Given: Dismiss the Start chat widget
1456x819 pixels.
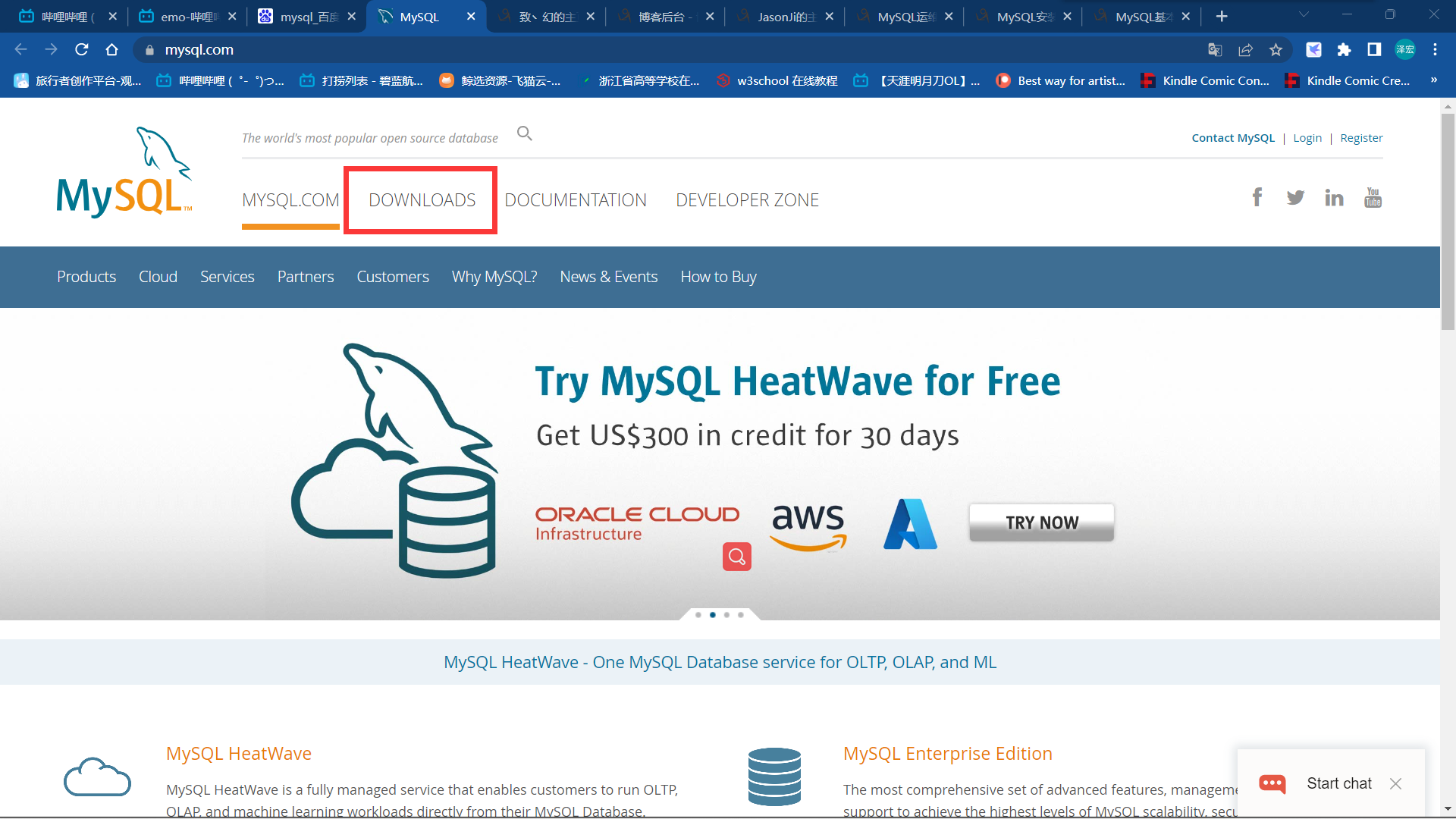Looking at the screenshot, I should [1395, 783].
